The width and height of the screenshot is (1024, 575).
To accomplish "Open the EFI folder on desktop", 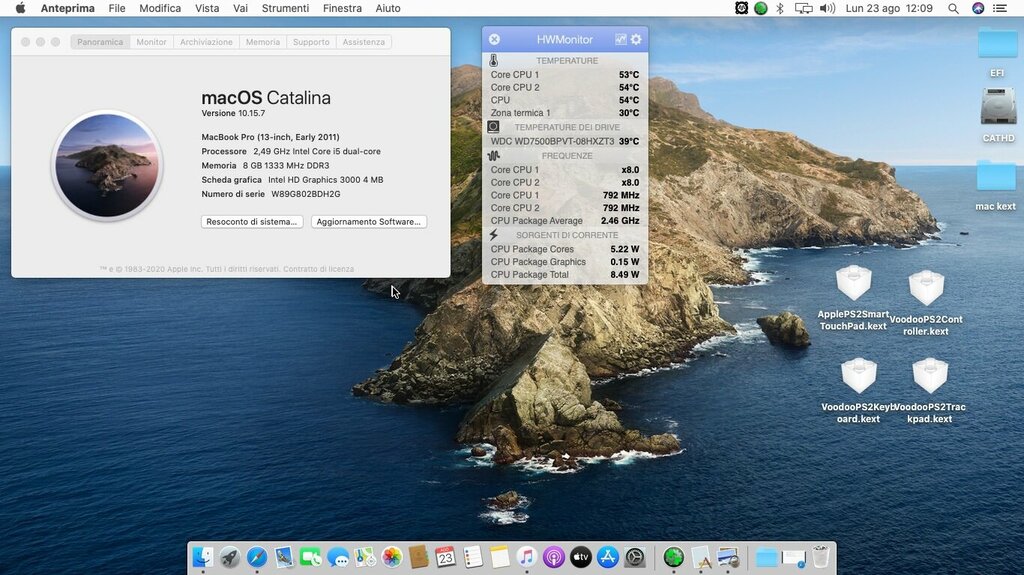I will pos(997,43).
